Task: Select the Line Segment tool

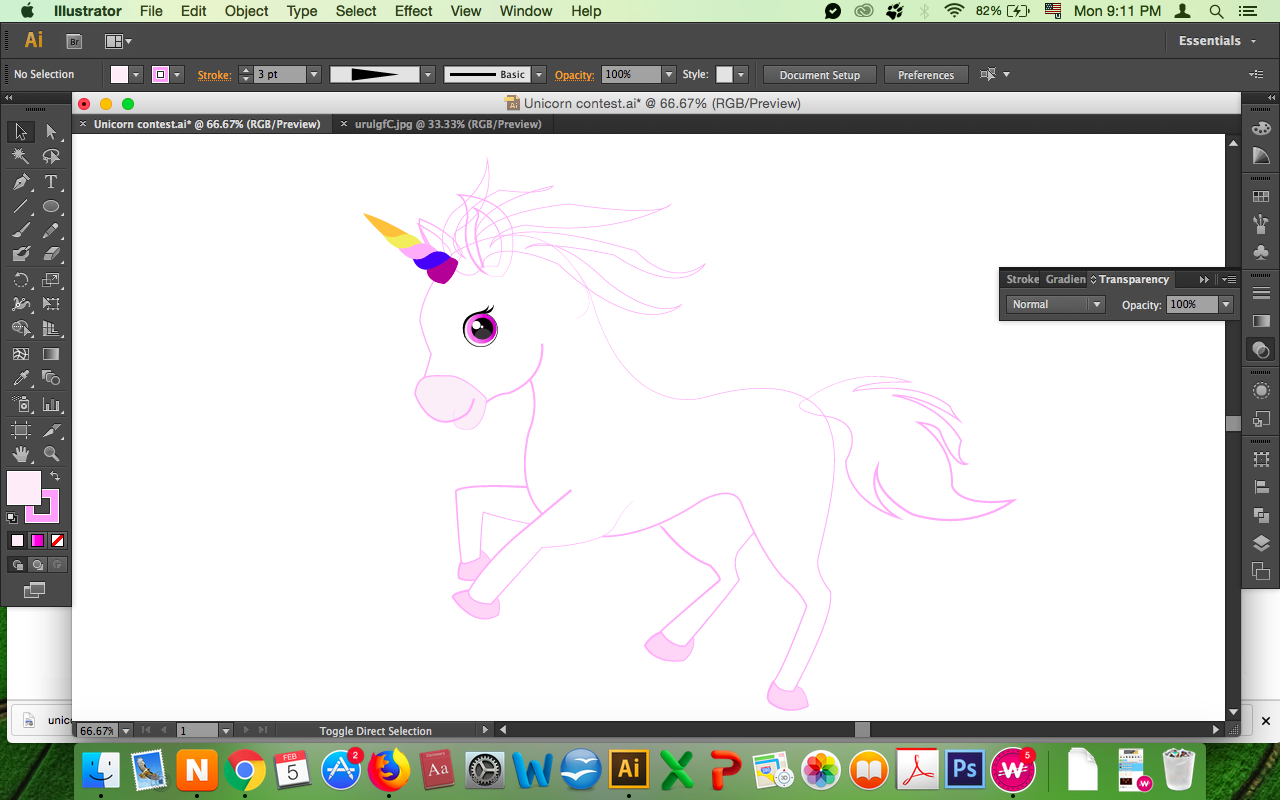Action: (x=20, y=207)
